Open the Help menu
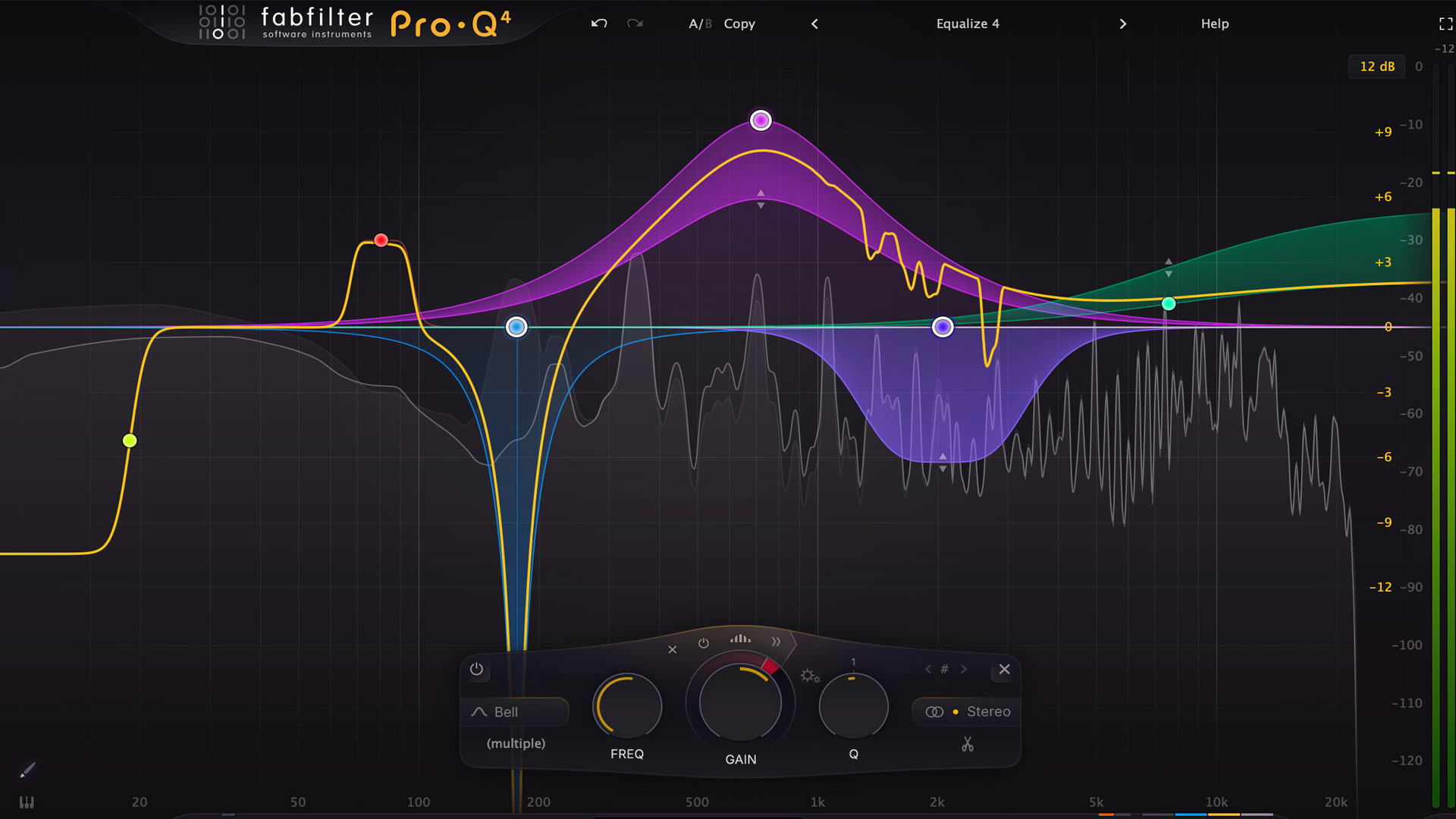 point(1214,24)
